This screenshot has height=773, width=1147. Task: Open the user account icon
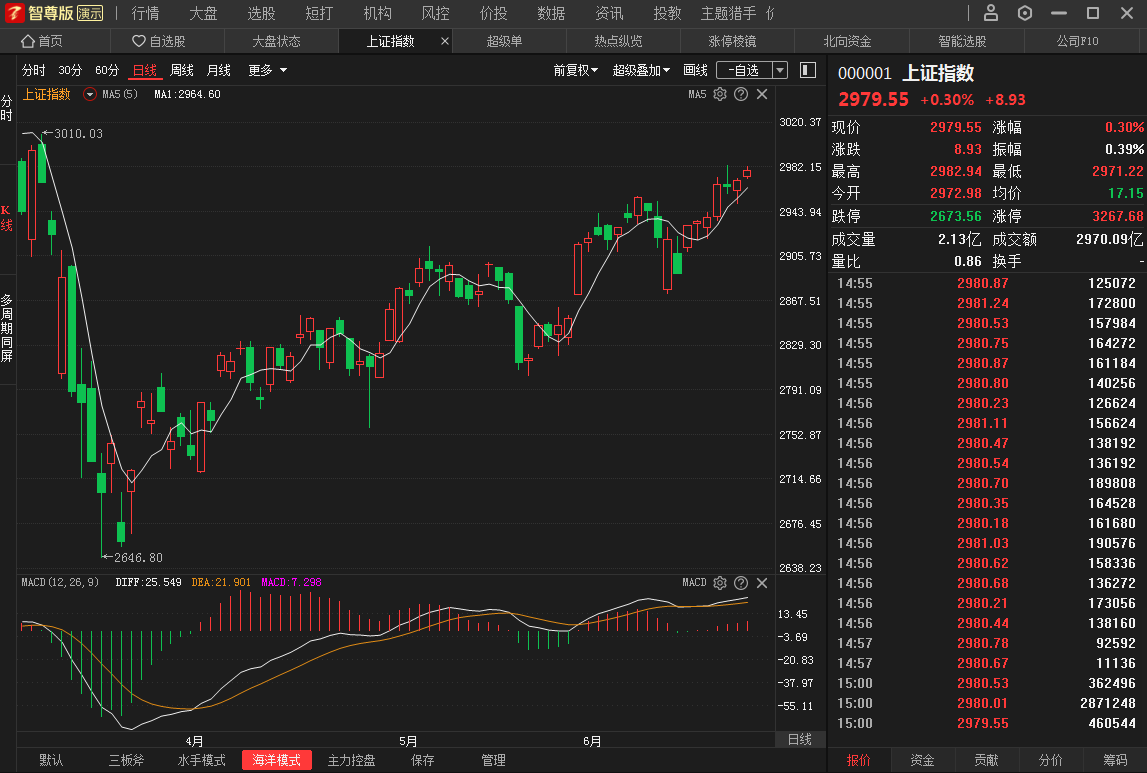point(990,13)
